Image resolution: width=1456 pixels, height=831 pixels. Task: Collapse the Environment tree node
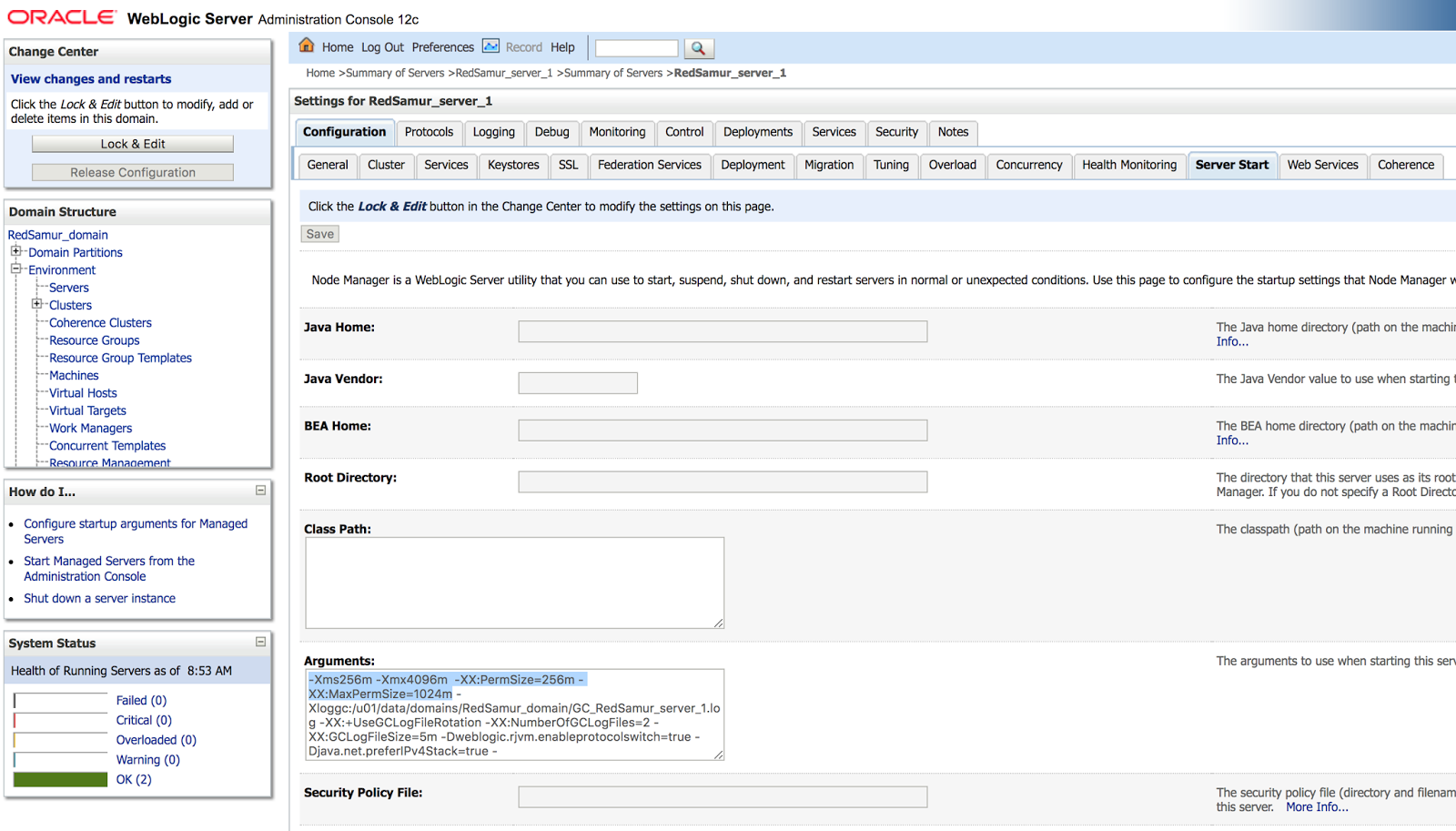tap(15, 269)
